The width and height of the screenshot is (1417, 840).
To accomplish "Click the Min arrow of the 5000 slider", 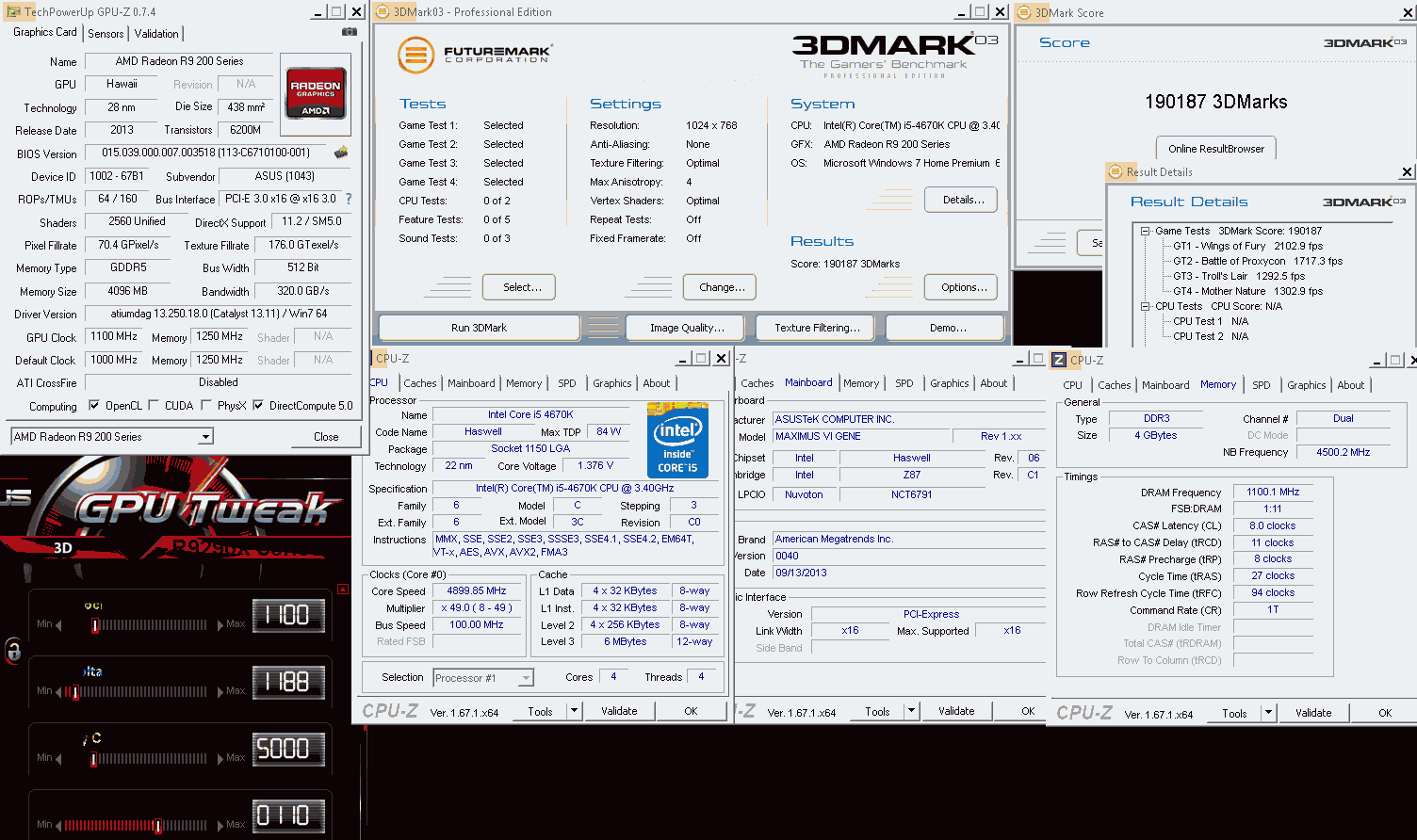I will pyautogui.click(x=58, y=758).
